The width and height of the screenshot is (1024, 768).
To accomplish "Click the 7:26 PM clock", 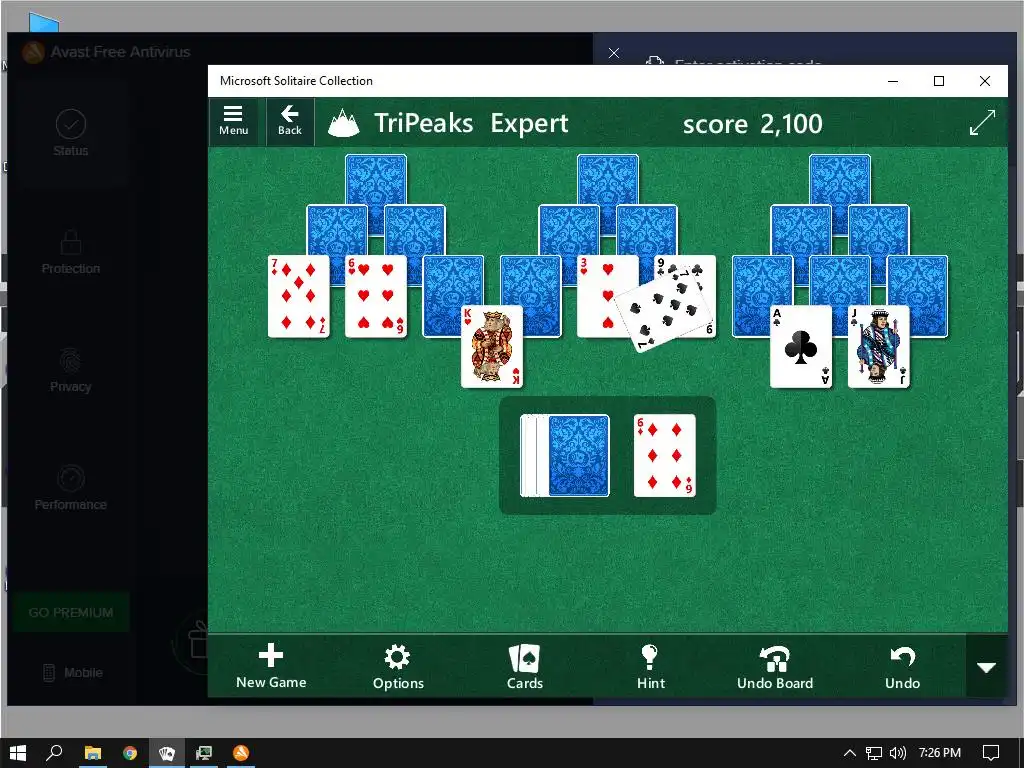I will [940, 753].
